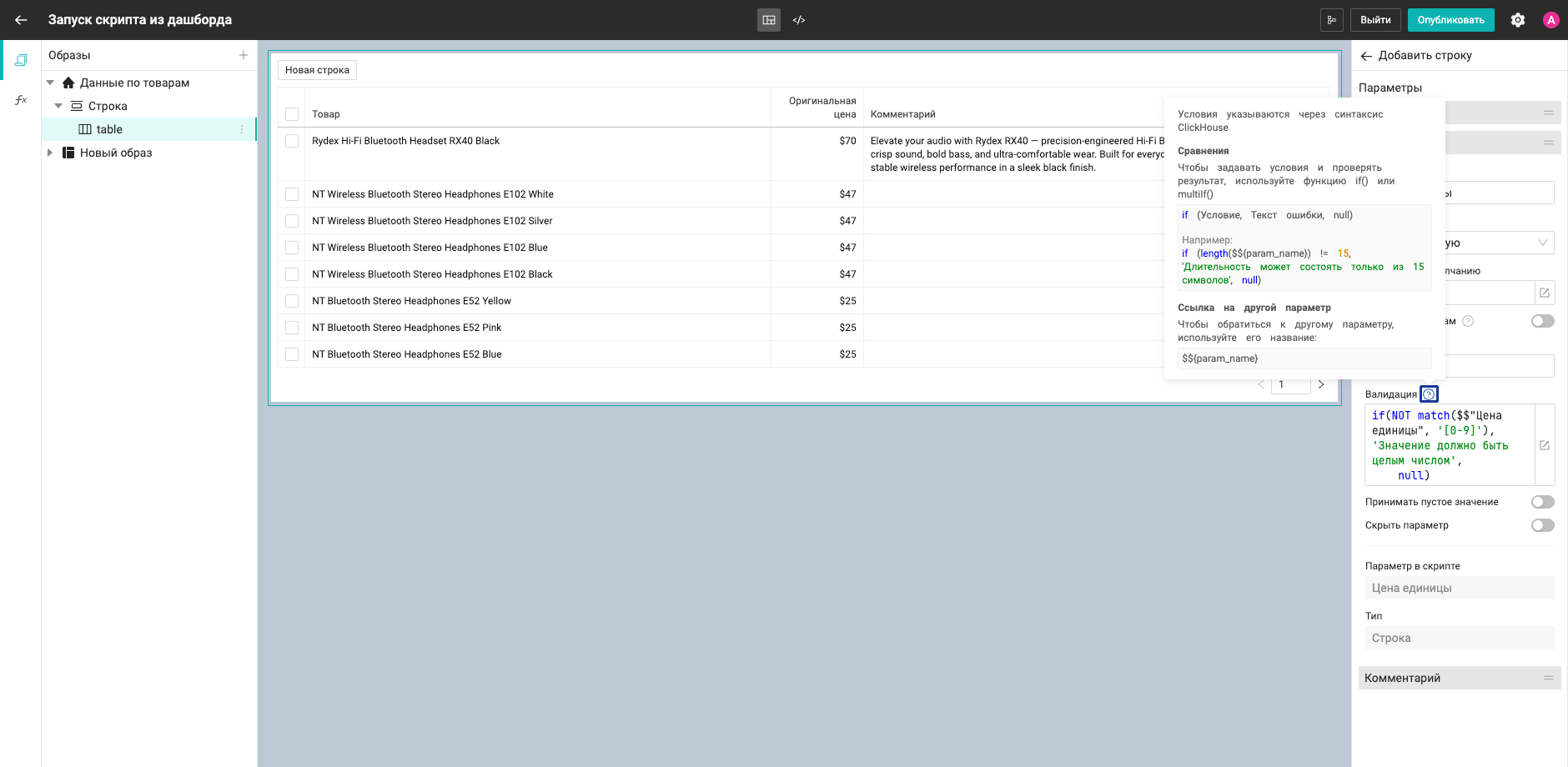Check the Rydex Hi-Fi Bluetooth Headset row
The image size is (1568, 767).
tap(292, 142)
